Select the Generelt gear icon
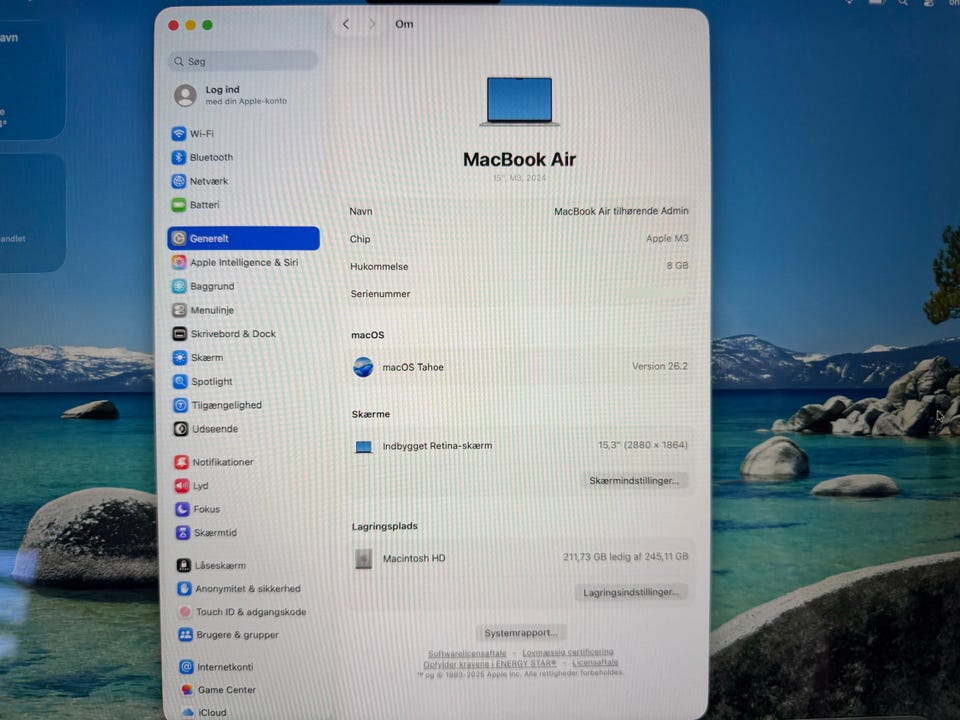The height and width of the screenshot is (720, 960). click(179, 238)
